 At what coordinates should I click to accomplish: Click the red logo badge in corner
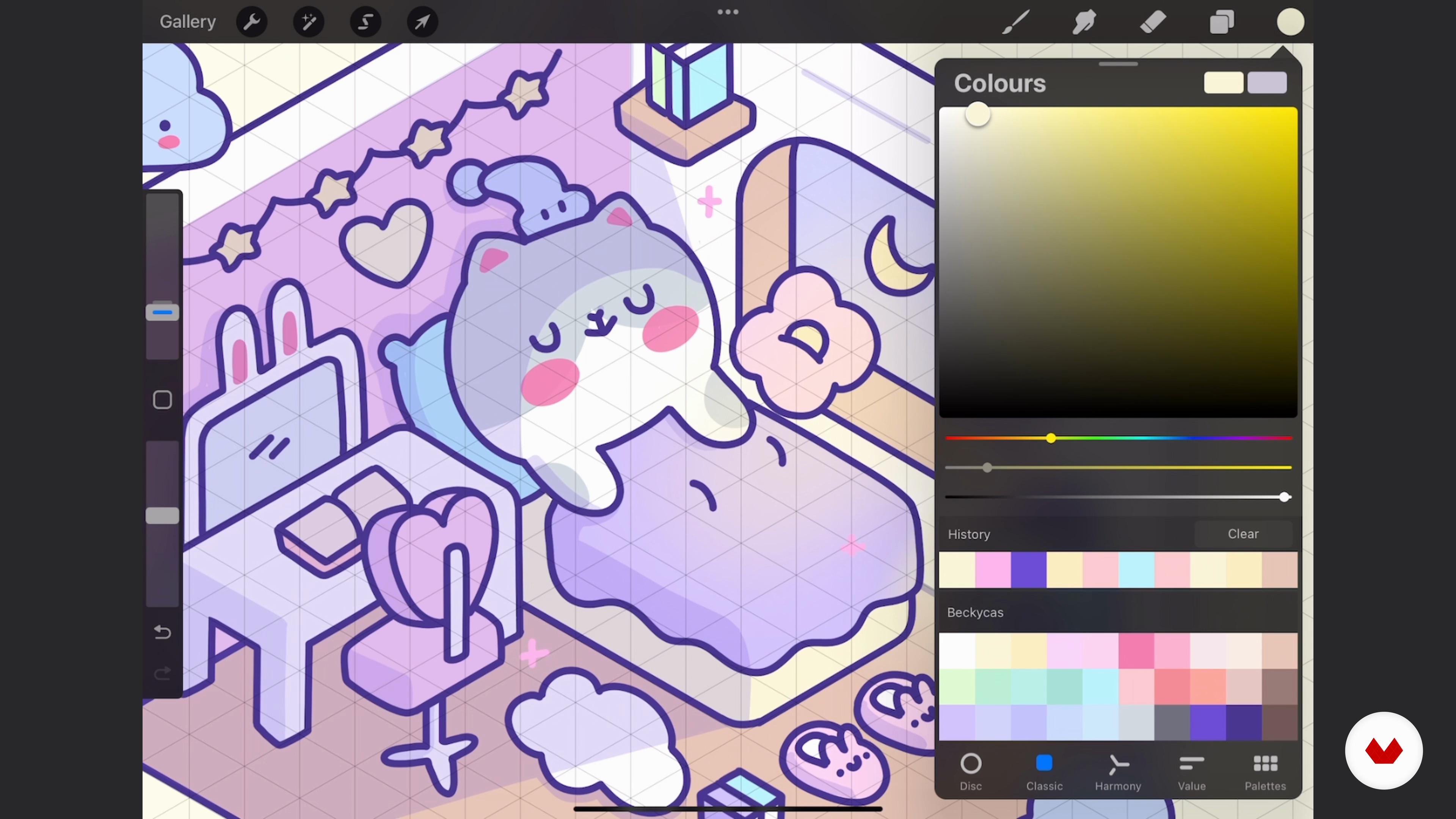pos(1384,751)
